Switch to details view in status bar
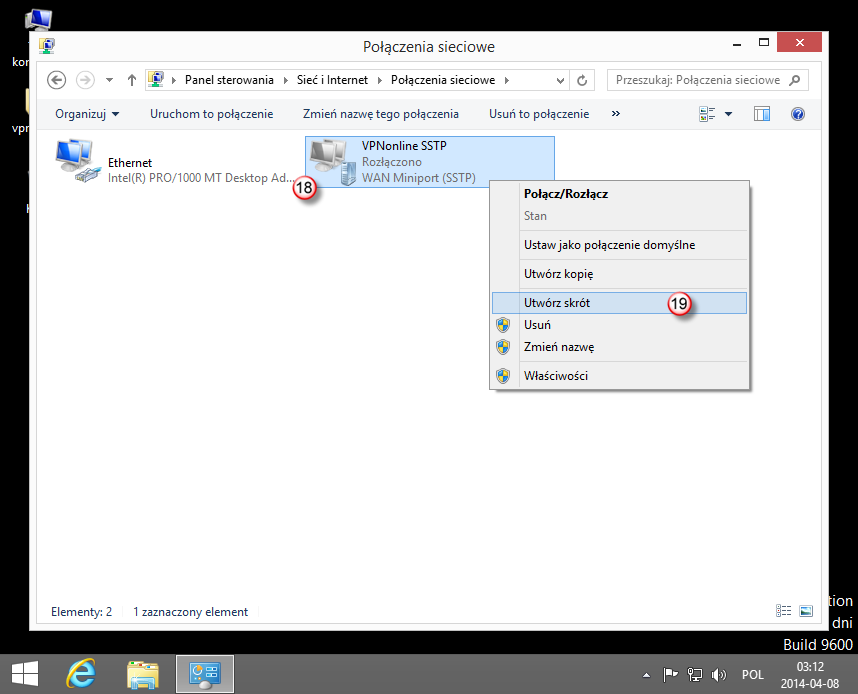Image resolution: width=858 pixels, height=694 pixels. click(x=784, y=611)
